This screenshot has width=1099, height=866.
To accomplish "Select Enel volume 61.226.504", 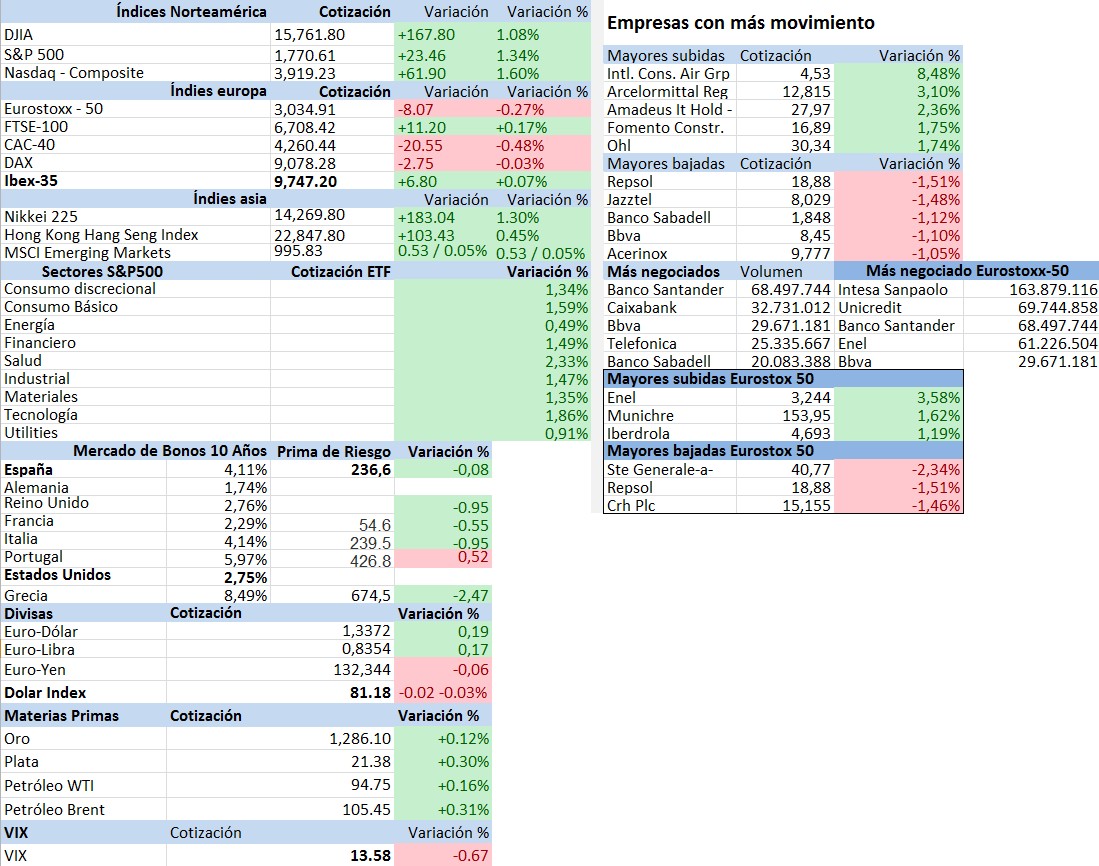I will [x=1058, y=343].
